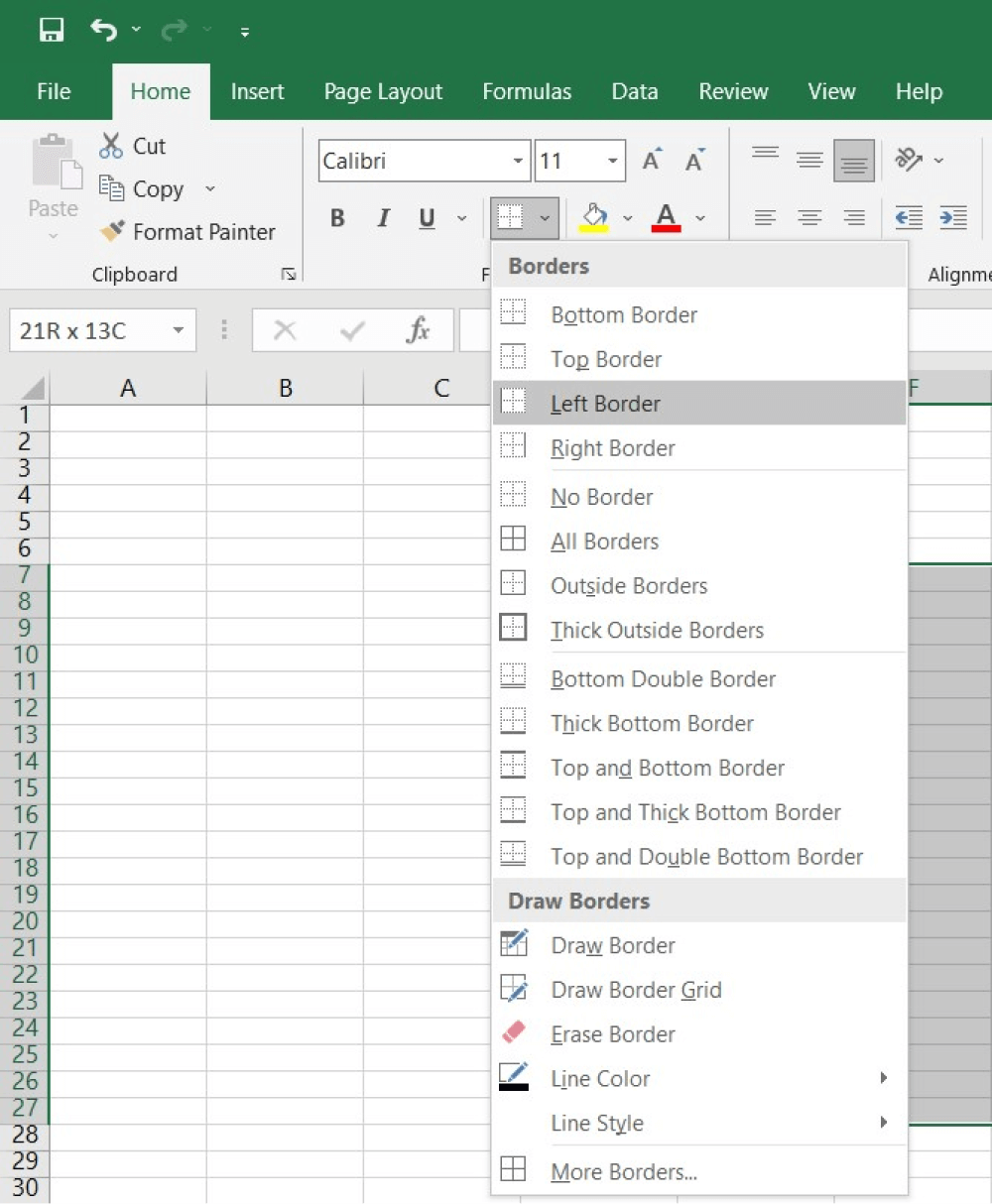Image resolution: width=992 pixels, height=1204 pixels.
Task: Select Draw Border pencil tool
Action: (699, 946)
